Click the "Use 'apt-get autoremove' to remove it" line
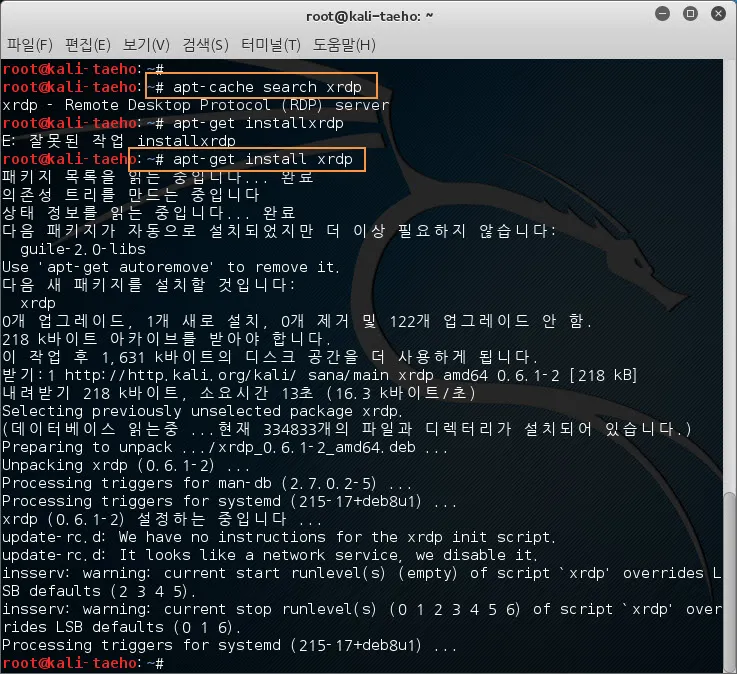Image resolution: width=737 pixels, height=674 pixels. tap(171, 267)
